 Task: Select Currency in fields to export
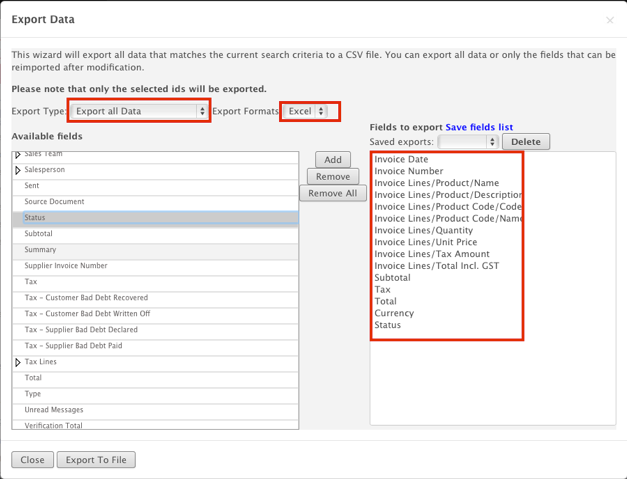pyautogui.click(x=394, y=313)
